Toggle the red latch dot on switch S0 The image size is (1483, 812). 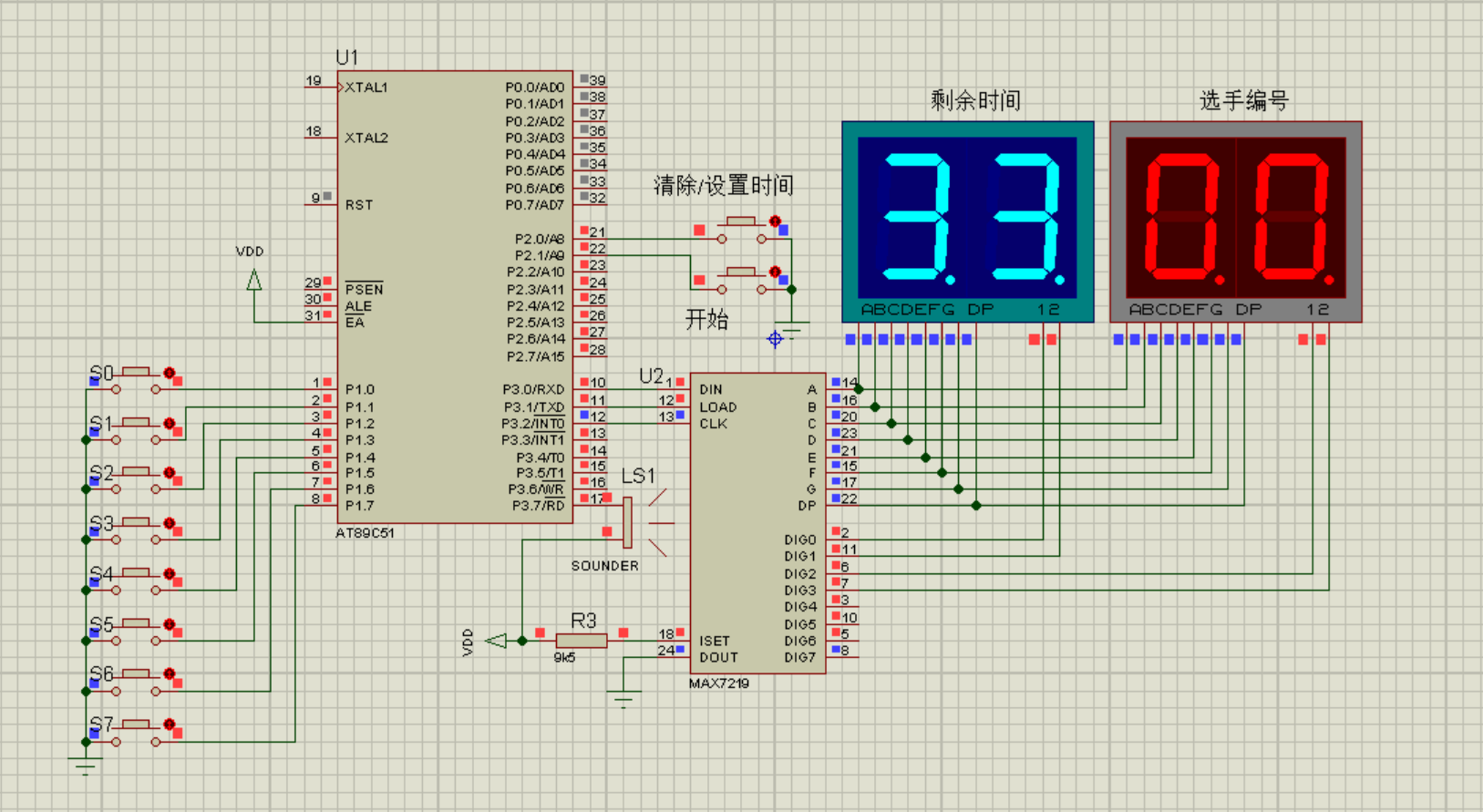pos(170,373)
